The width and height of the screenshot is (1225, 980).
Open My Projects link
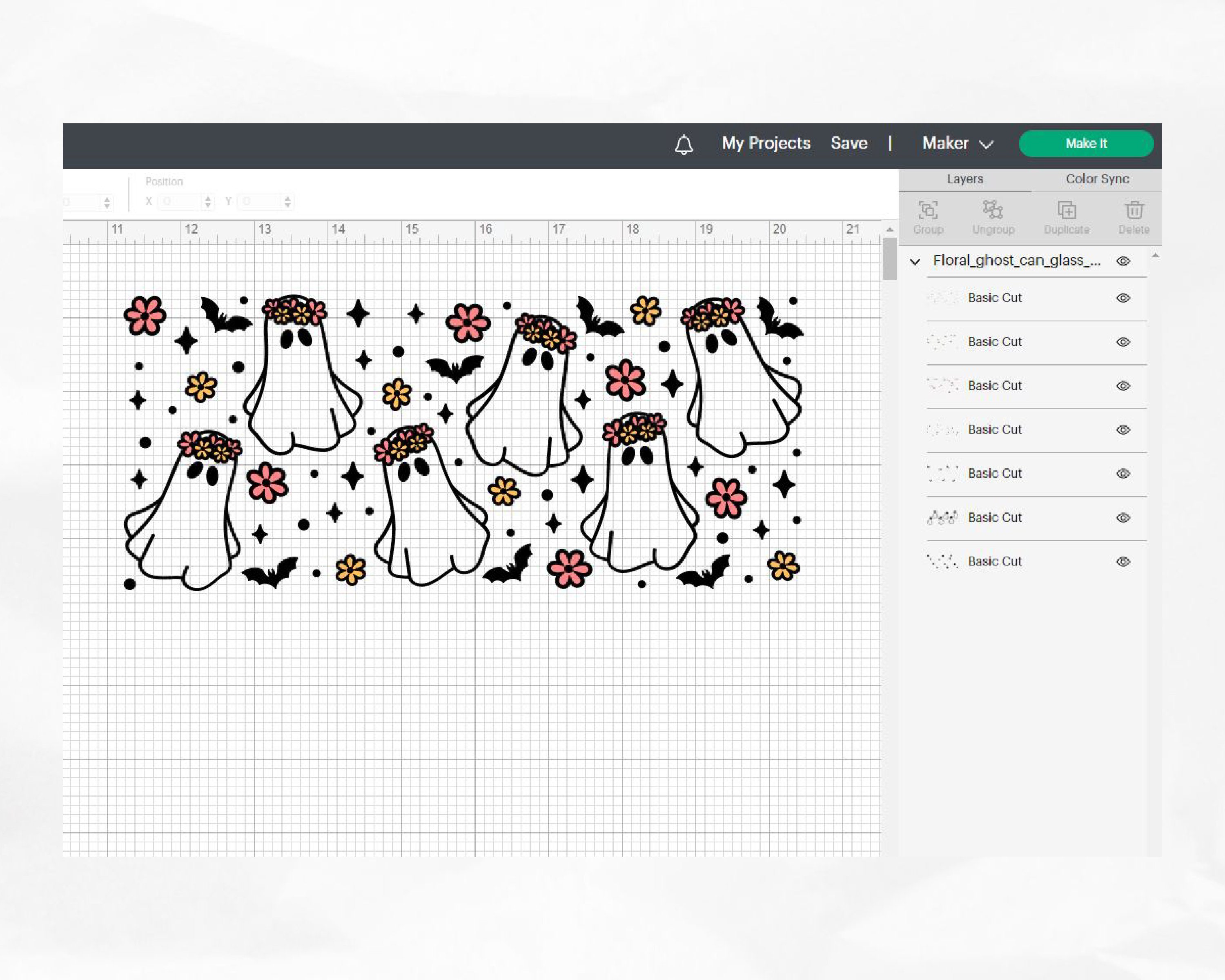(x=766, y=143)
